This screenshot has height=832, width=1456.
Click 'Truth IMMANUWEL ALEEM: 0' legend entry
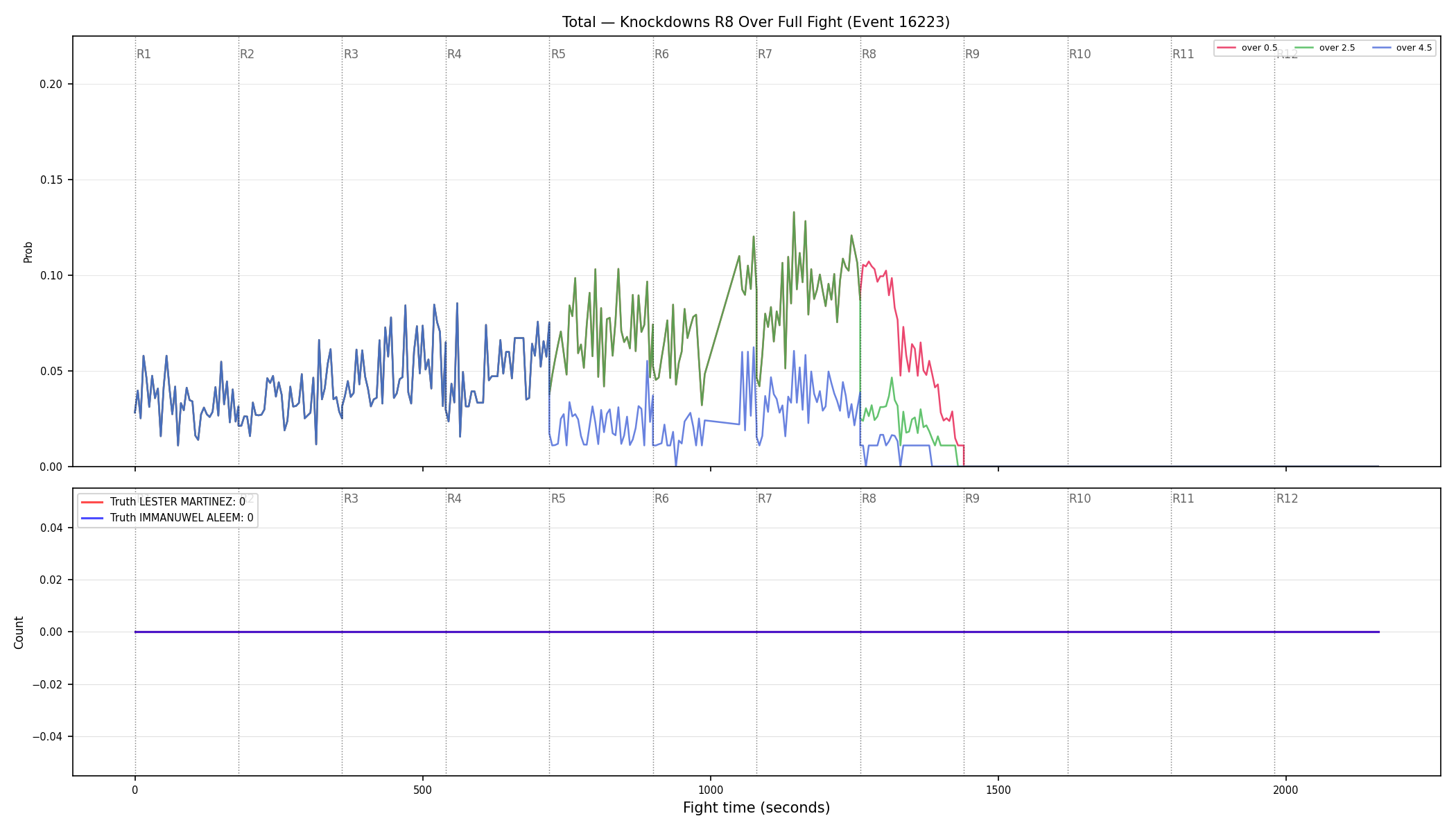[x=182, y=518]
